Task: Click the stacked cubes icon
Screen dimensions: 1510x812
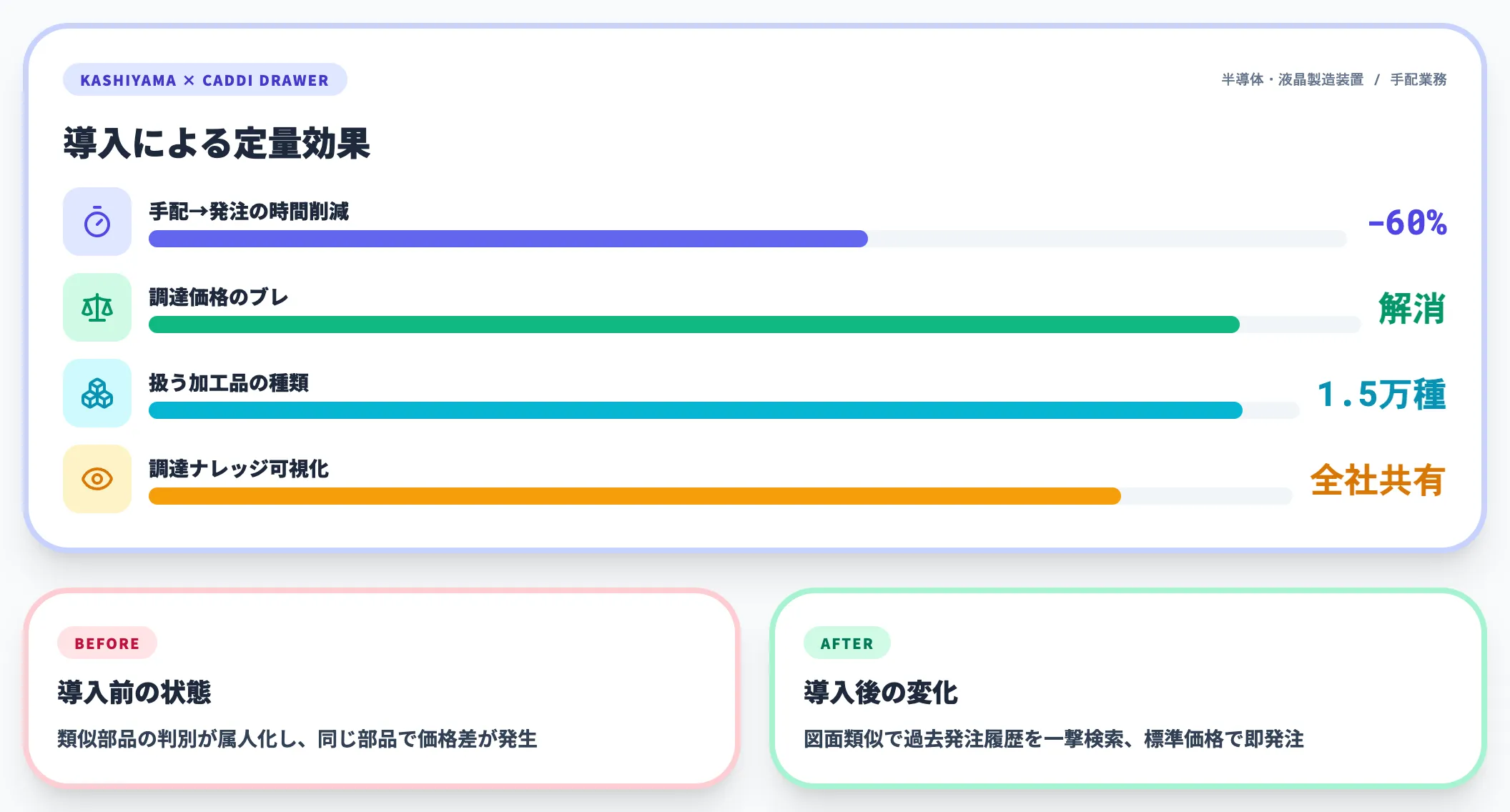Action: (97, 394)
